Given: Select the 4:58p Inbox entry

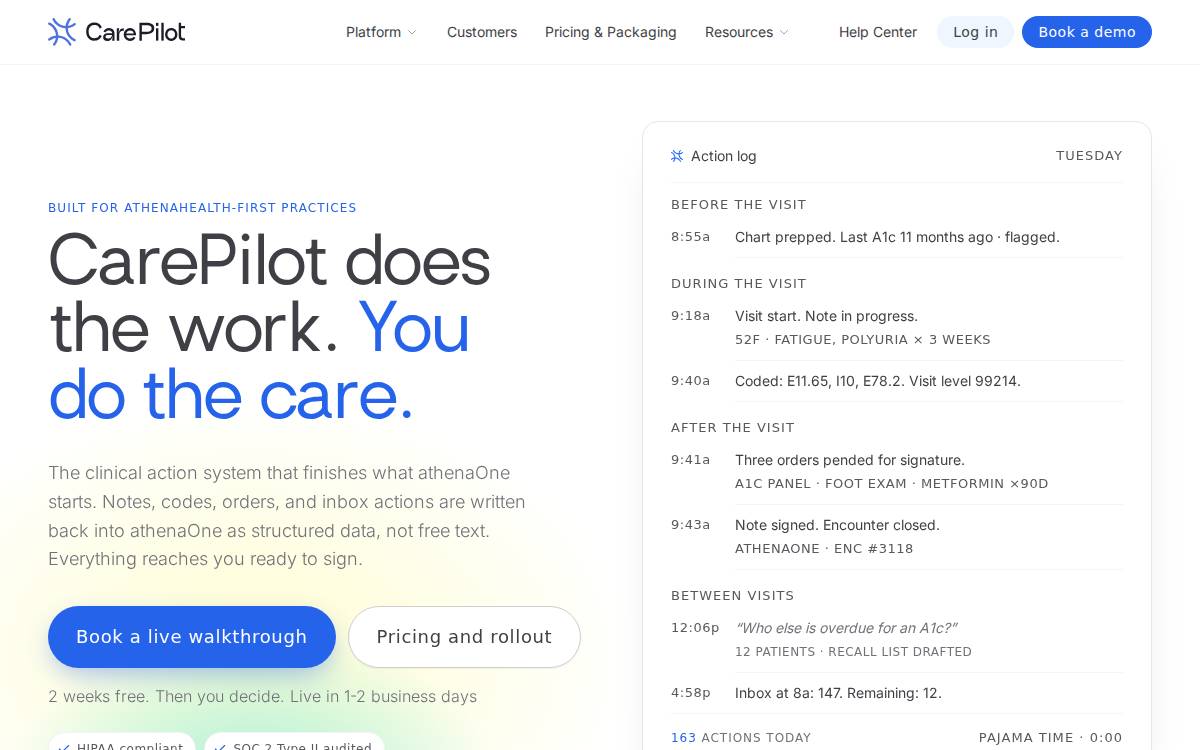Looking at the screenshot, I should click(897, 693).
